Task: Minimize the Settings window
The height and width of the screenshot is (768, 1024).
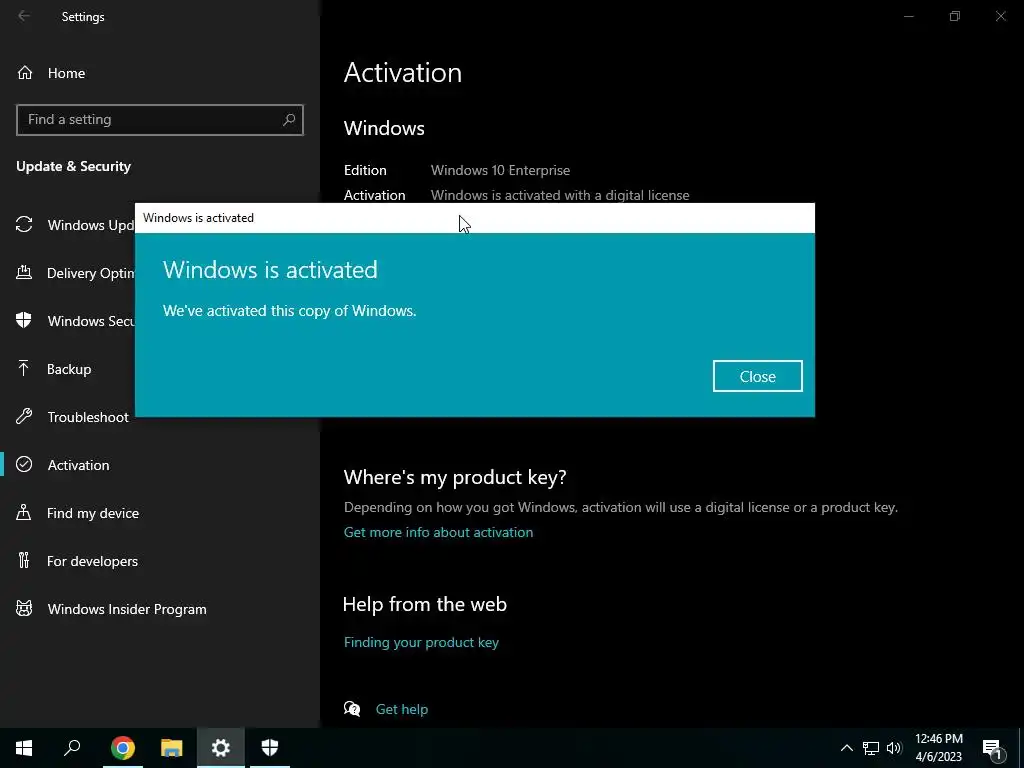Action: coord(908,16)
